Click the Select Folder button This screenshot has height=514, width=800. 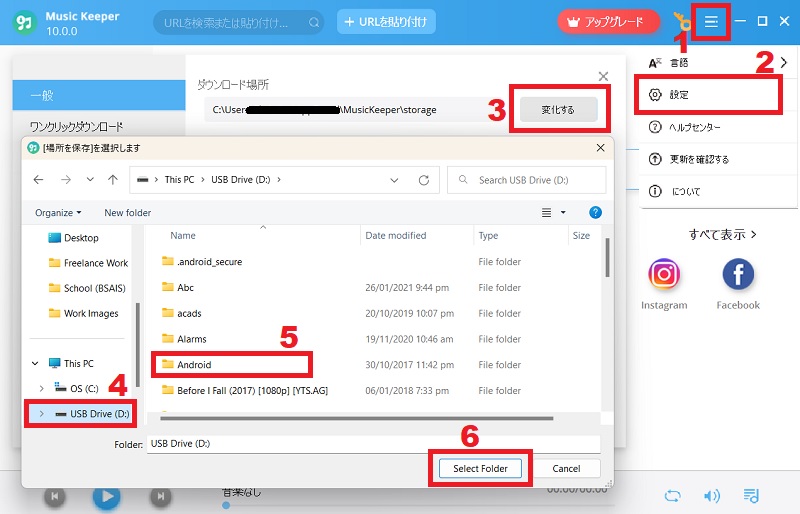pyautogui.click(x=480, y=468)
